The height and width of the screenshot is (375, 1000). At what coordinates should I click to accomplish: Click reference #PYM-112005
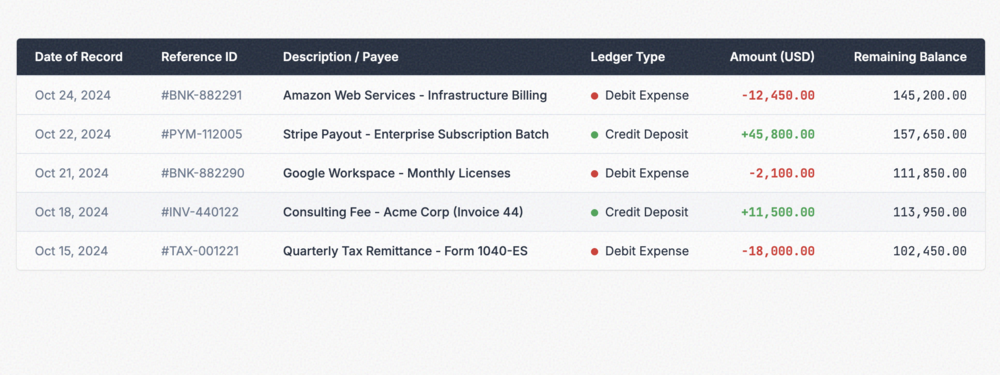pos(202,135)
